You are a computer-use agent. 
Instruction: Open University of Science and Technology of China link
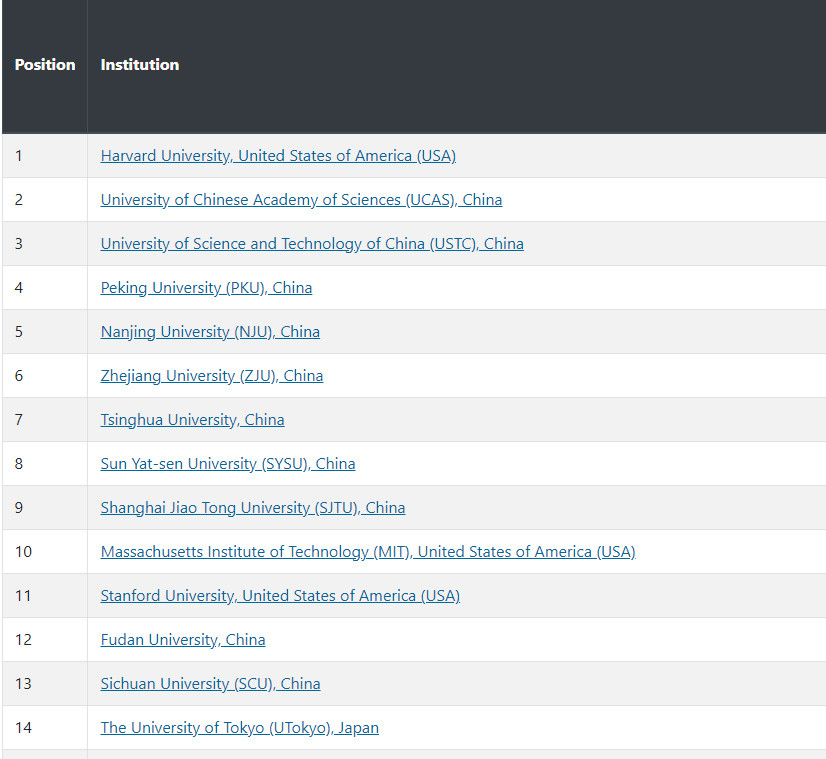[312, 244]
